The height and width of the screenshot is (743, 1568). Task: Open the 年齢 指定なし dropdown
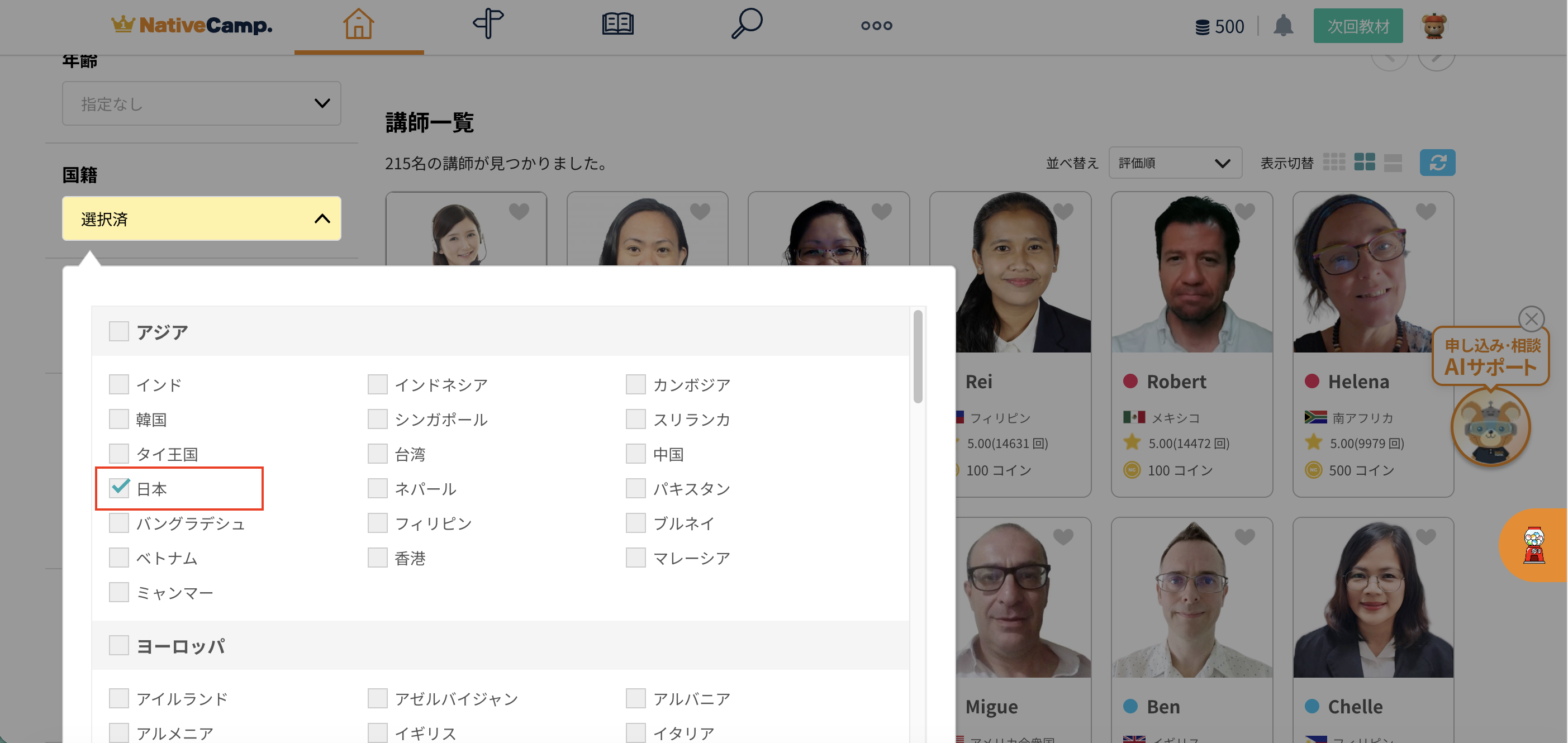201,103
